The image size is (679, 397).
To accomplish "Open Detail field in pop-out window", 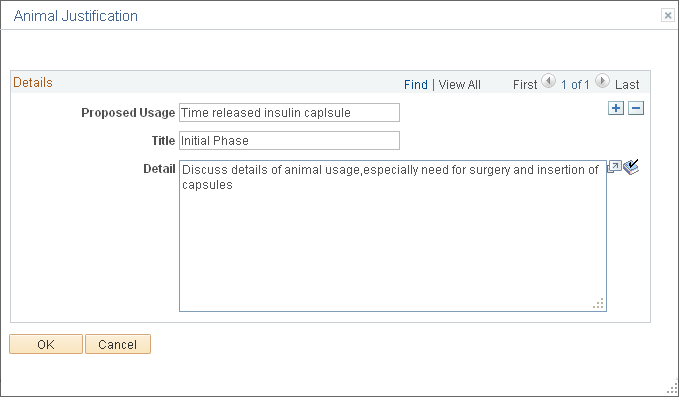I will tap(614, 167).
